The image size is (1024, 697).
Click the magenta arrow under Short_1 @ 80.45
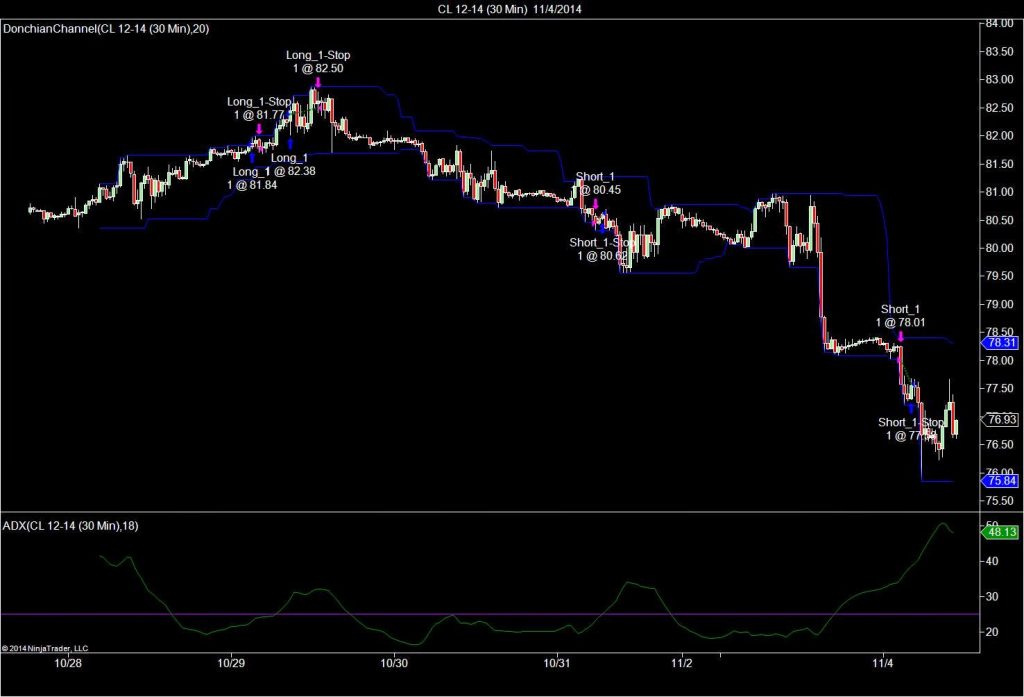[596, 204]
